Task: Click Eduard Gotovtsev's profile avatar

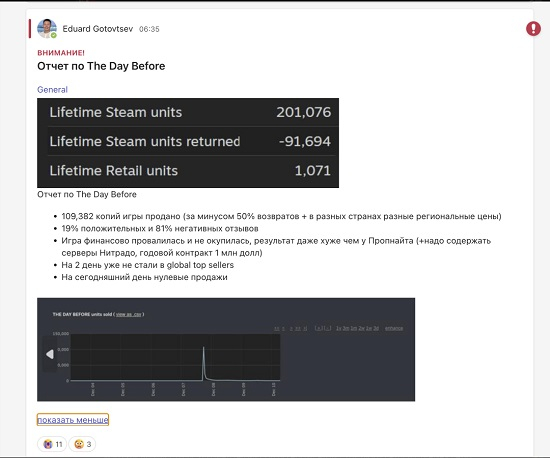Action: pos(47,28)
